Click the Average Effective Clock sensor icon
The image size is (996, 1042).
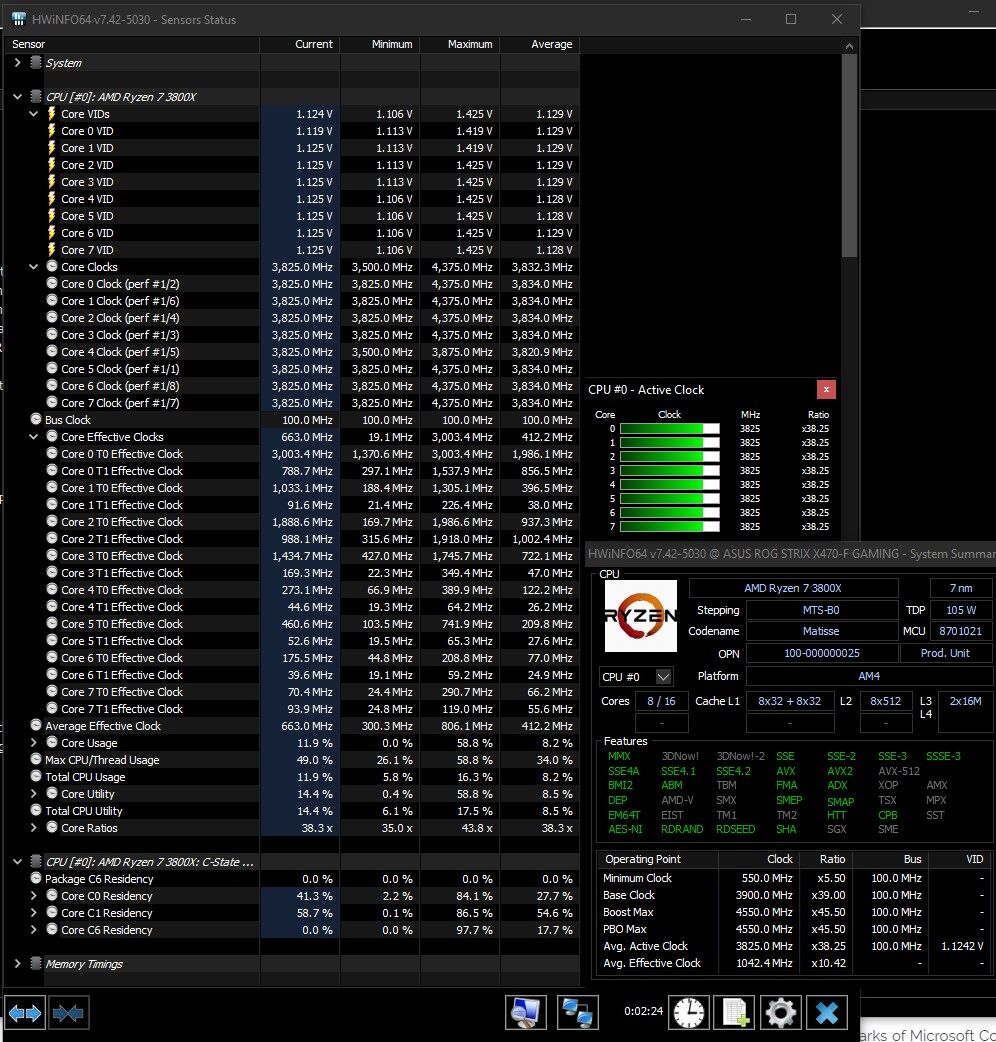[36, 725]
